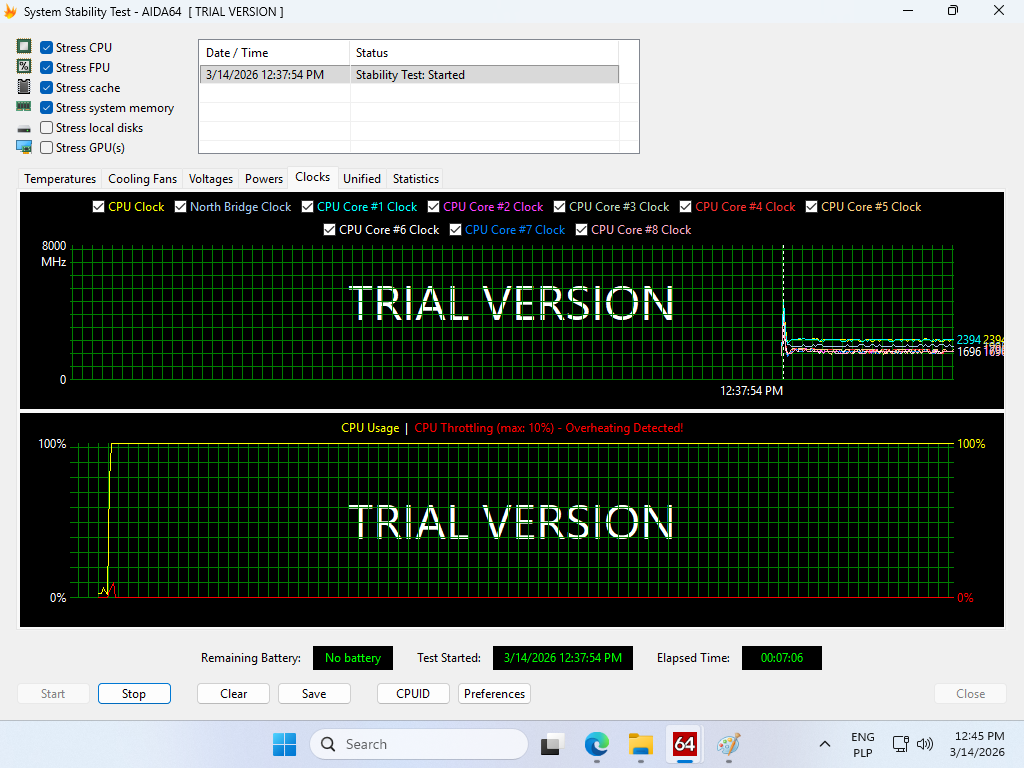1024x768 pixels.
Task: Open the CPUID panel
Action: pos(413,694)
